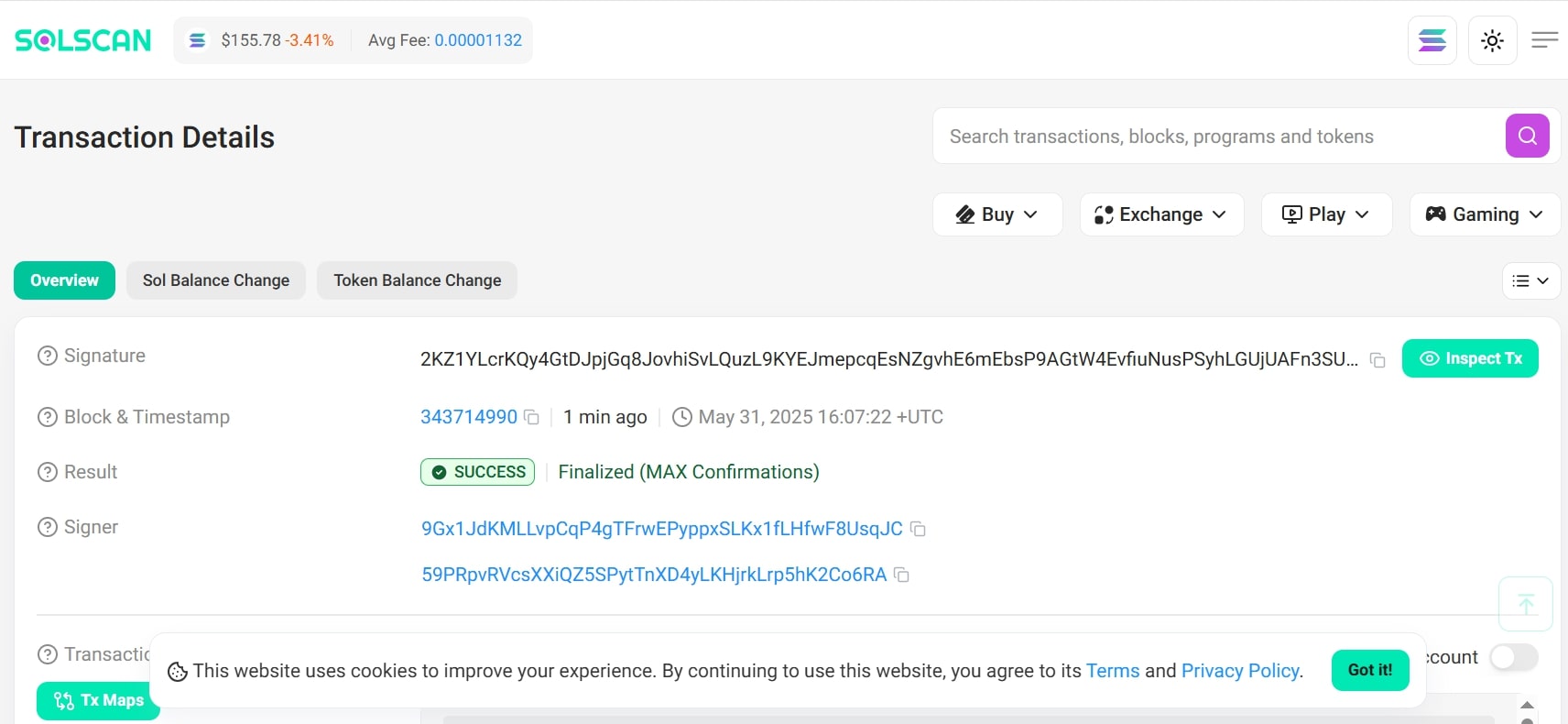
Task: Open signer 59PRpvRVcsXXiQZ5 address link
Action: pos(654,575)
